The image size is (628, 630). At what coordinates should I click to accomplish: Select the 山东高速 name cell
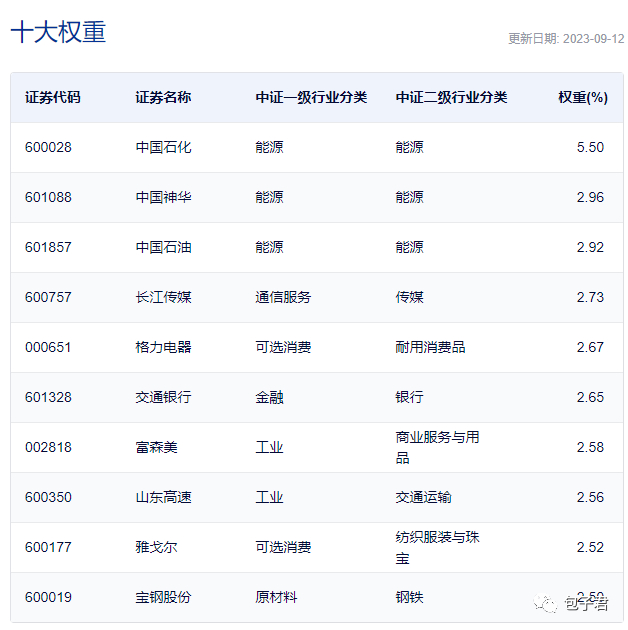pyautogui.click(x=163, y=497)
